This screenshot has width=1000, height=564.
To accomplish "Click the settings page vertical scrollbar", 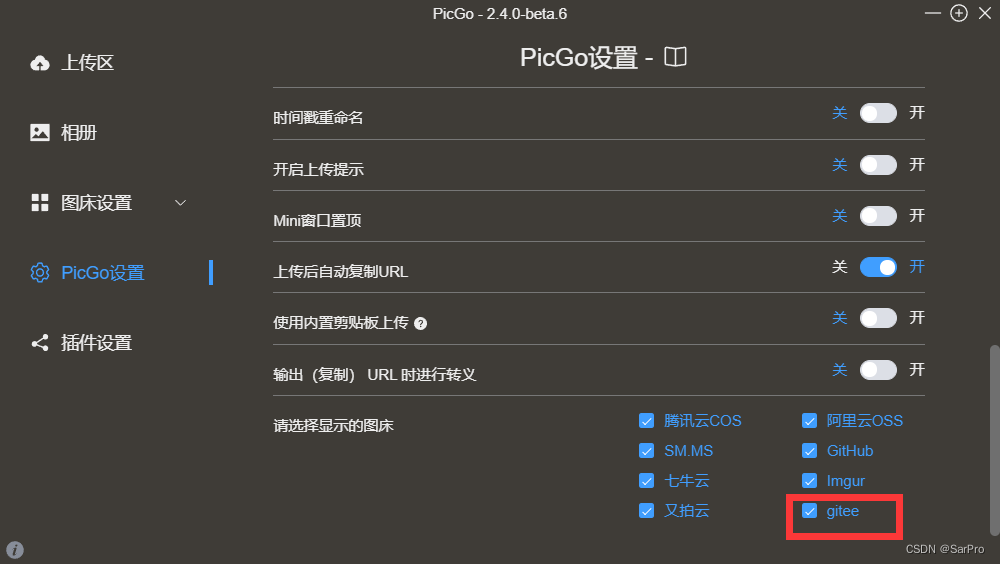I will click(x=994, y=440).
